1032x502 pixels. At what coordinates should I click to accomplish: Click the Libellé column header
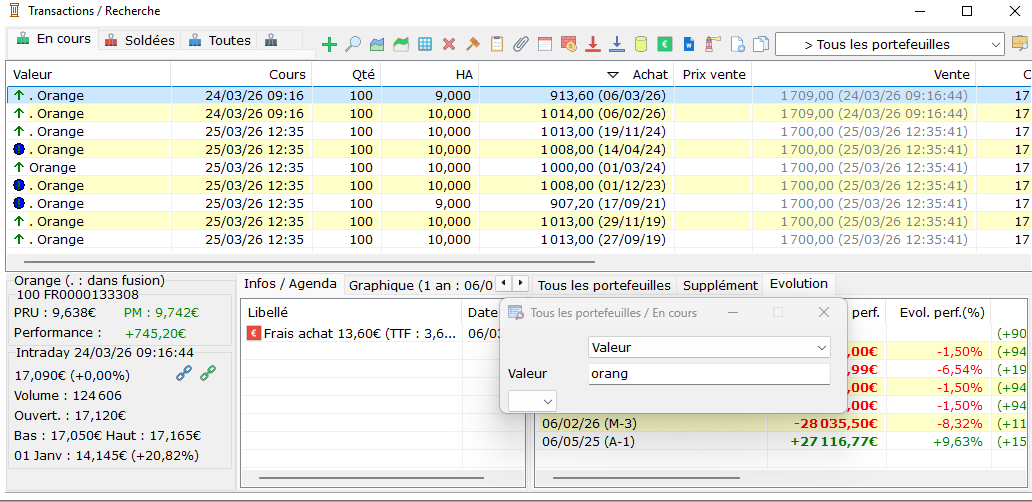[351, 313]
